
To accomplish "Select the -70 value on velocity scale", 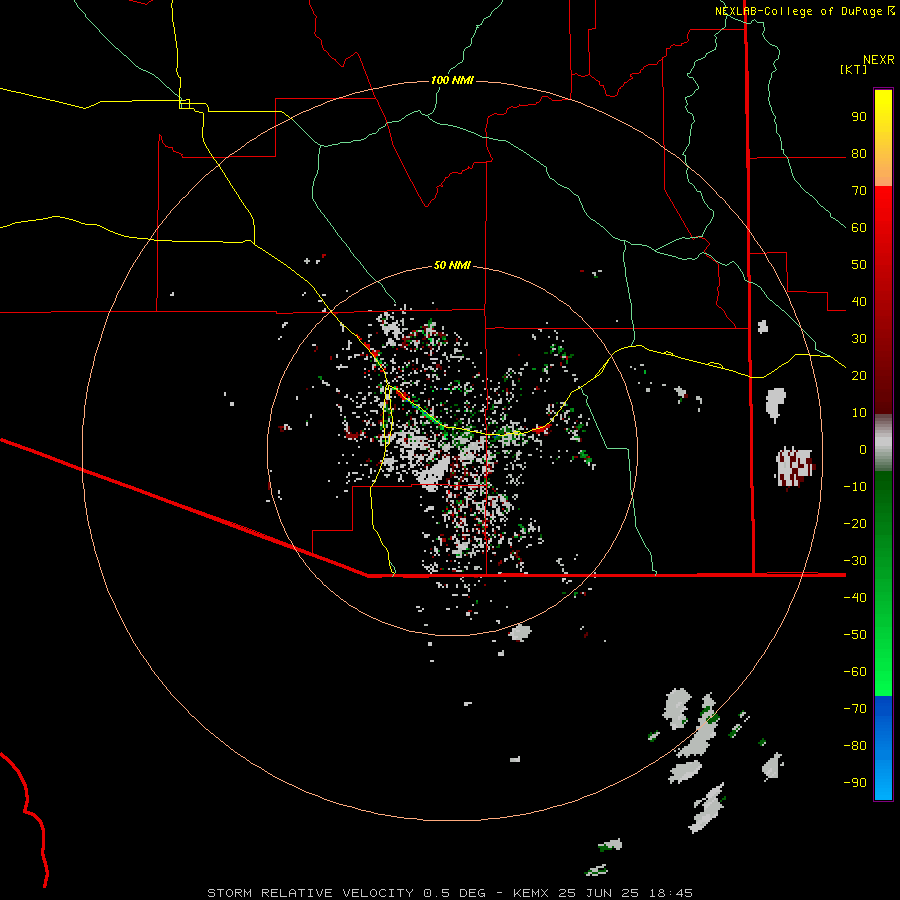I will pyautogui.click(x=855, y=709).
